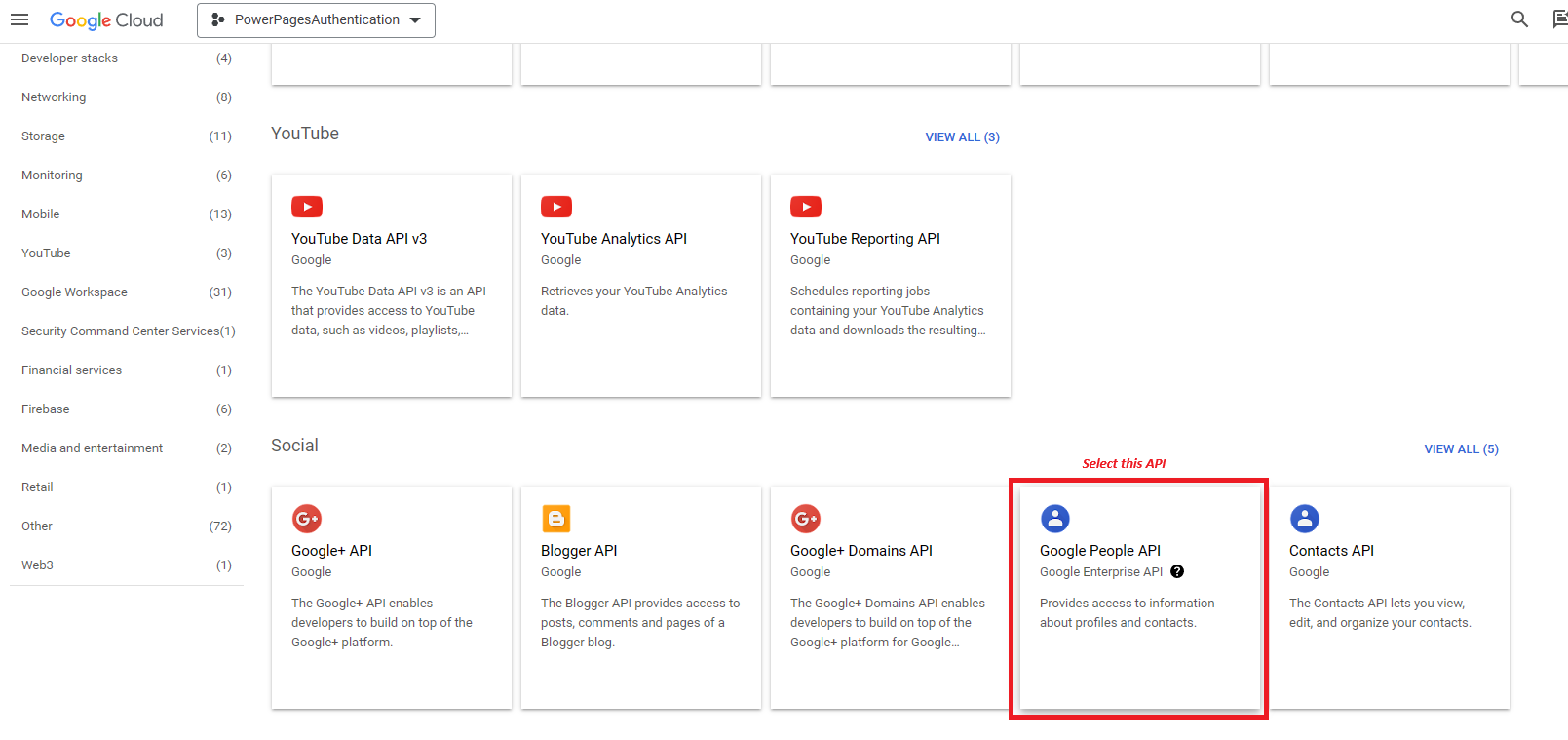The height and width of the screenshot is (740, 1568).
Task: Filter by Networking category
Action: 127,97
